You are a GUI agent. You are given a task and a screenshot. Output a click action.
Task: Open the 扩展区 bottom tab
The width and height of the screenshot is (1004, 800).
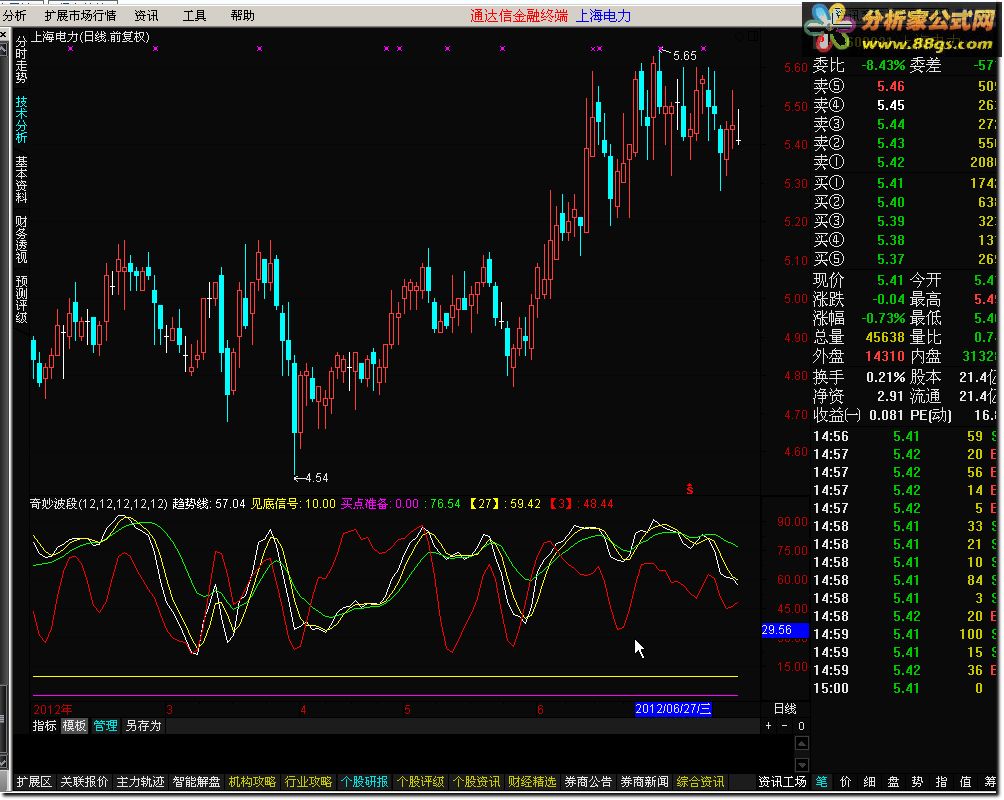34,781
